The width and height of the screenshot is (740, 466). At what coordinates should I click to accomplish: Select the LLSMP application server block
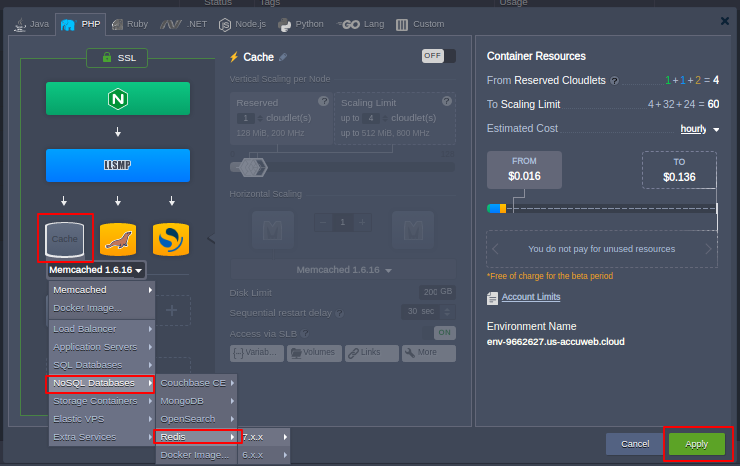point(117,165)
